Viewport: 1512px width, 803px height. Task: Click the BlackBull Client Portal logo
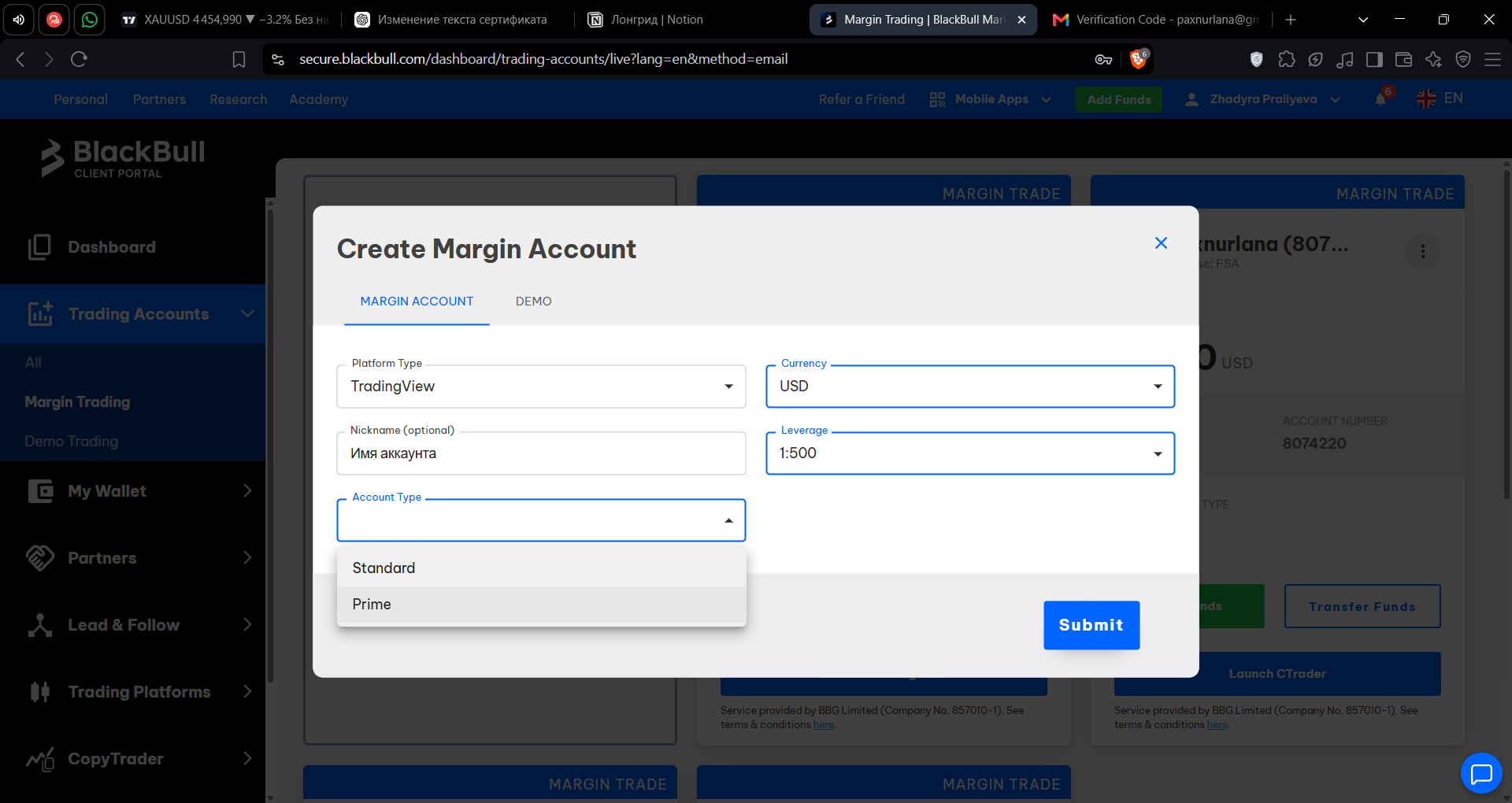(123, 158)
